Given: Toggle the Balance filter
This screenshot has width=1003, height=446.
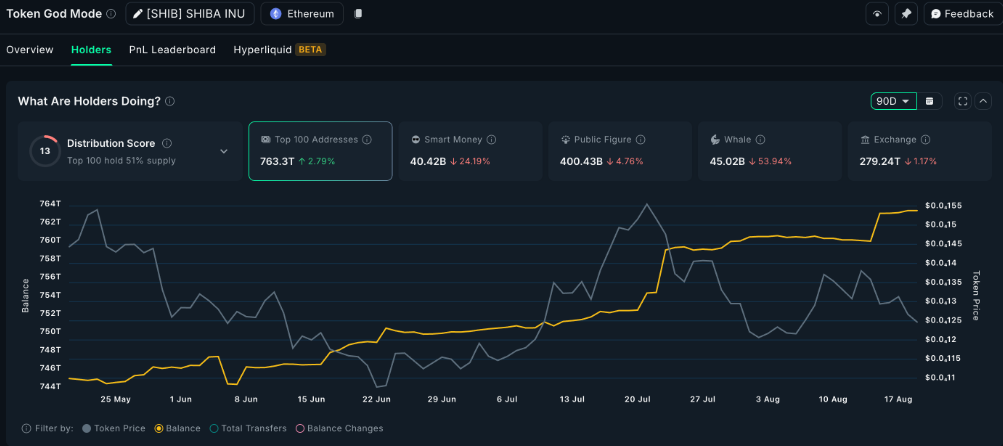Looking at the screenshot, I should pyautogui.click(x=178, y=428).
